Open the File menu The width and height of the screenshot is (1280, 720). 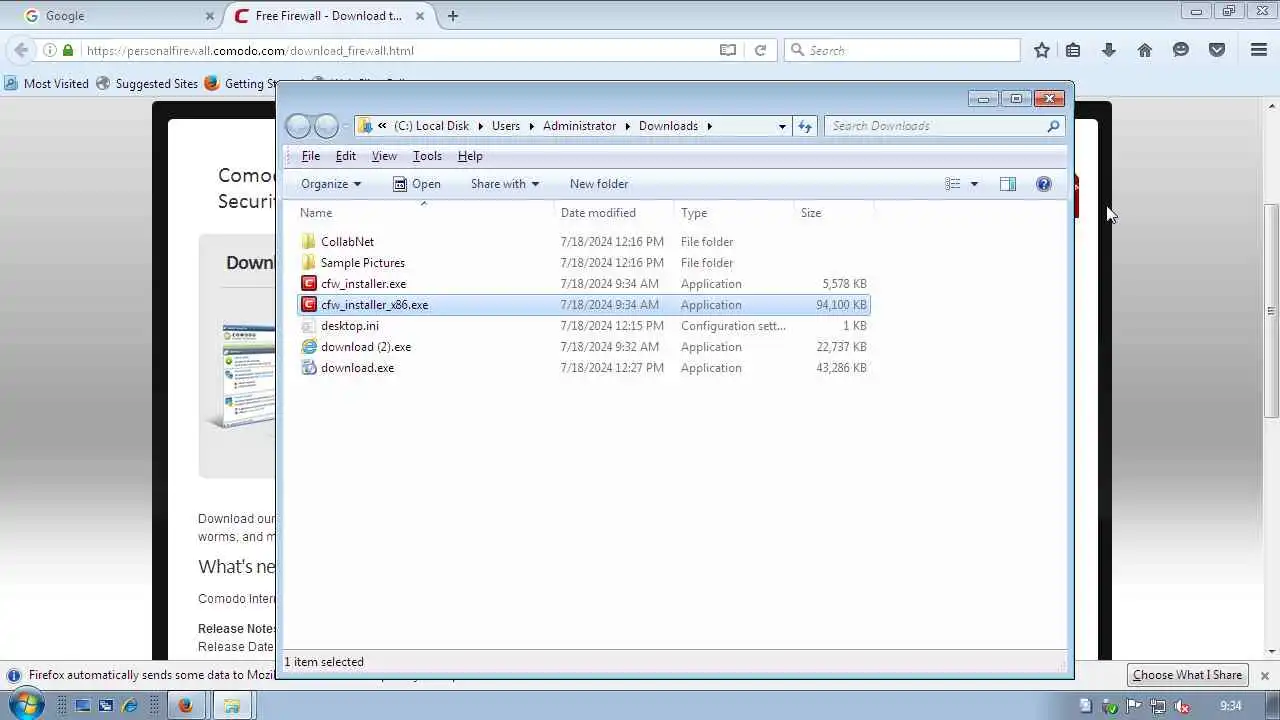pos(311,156)
